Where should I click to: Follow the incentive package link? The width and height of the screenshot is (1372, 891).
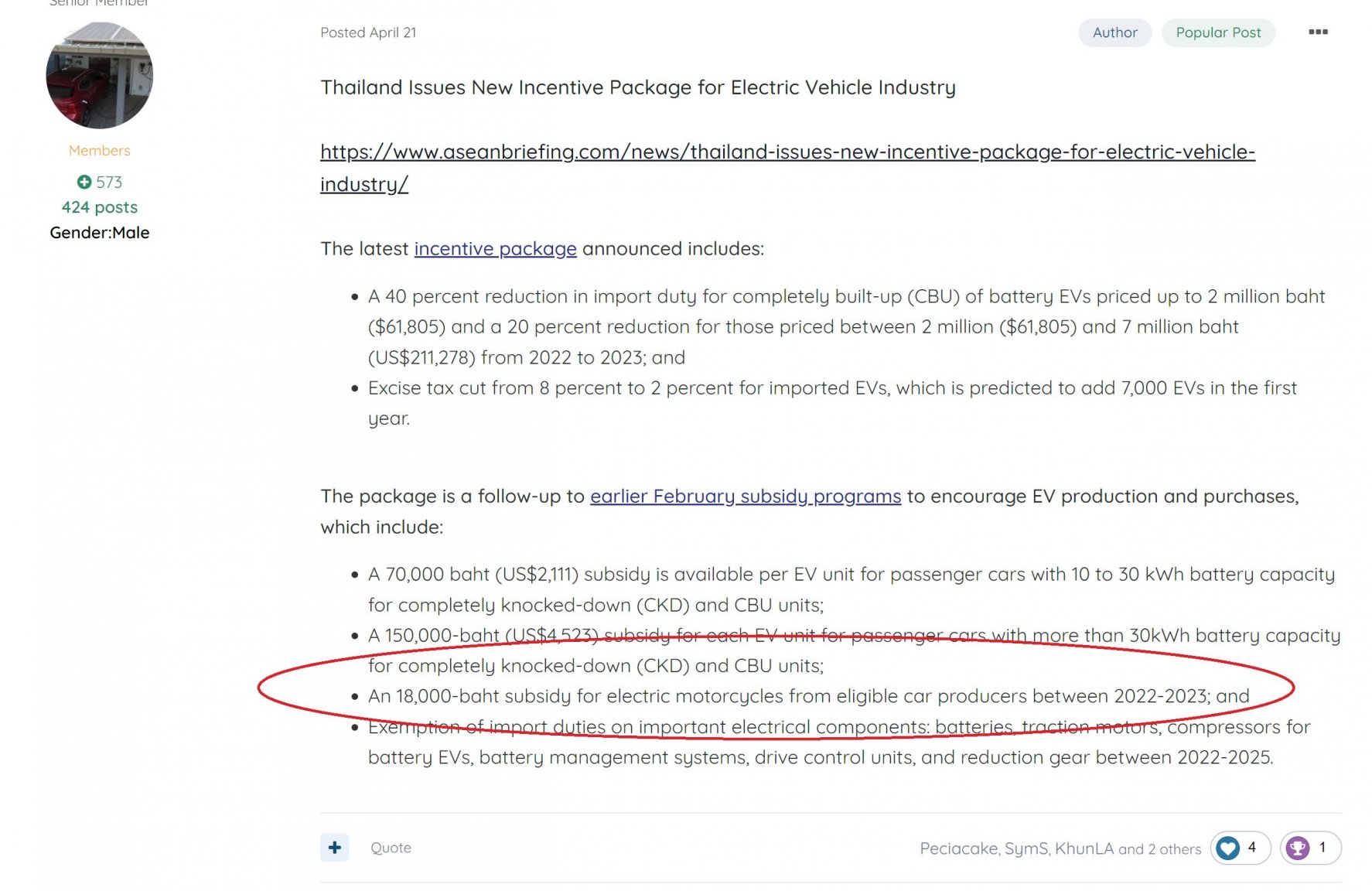tap(495, 248)
